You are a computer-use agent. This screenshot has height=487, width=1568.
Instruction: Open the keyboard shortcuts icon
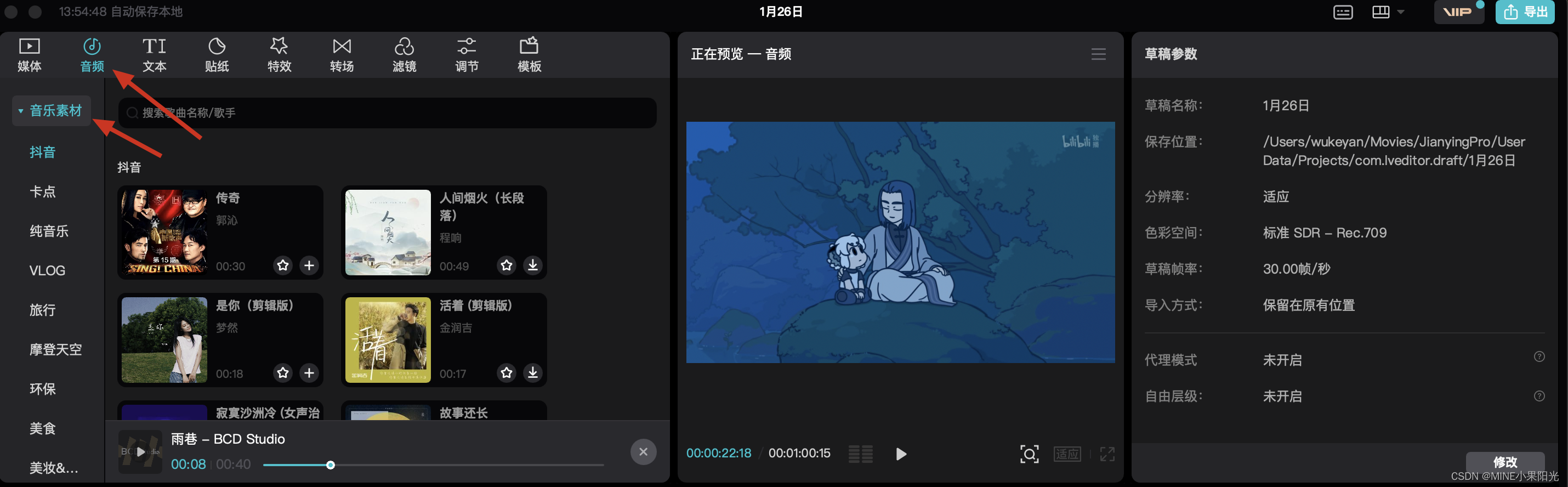click(x=1343, y=12)
